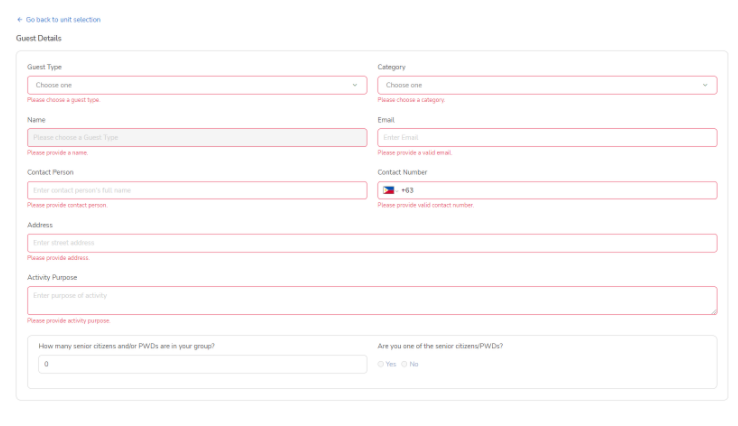The width and height of the screenshot is (738, 426).
Task: Click inside the Activity Purpose textarea
Action: [x=371, y=300]
